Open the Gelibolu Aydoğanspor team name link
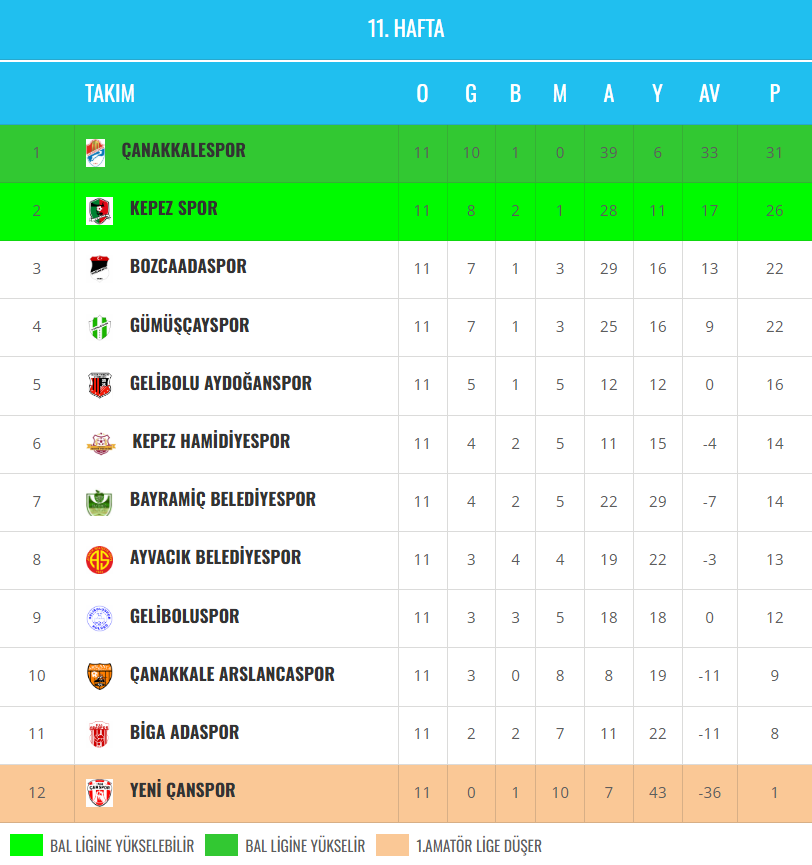812x865 pixels. coord(221,383)
